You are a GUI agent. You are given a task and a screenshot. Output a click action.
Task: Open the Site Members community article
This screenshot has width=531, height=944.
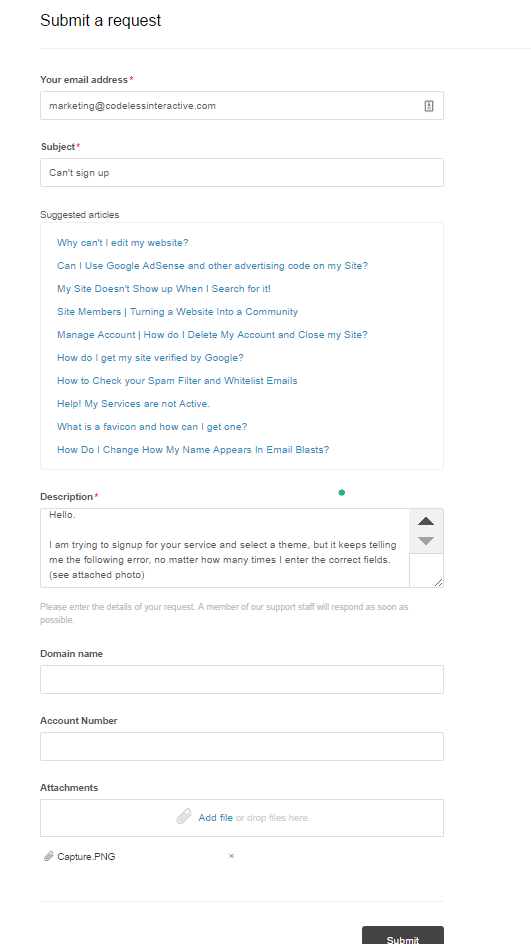click(x=178, y=312)
